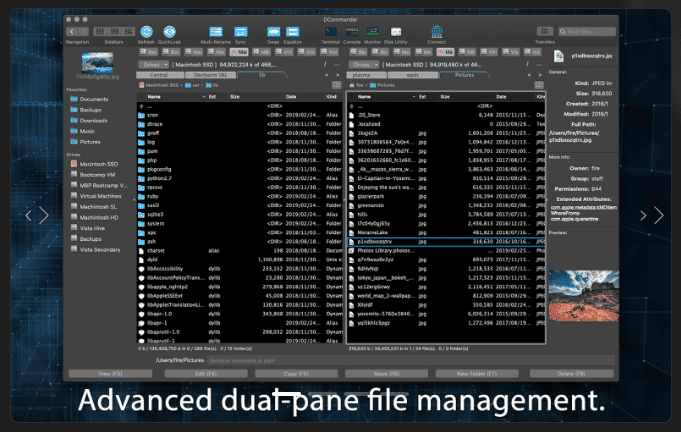Open Disk Utility from the toolbar

coord(396,32)
